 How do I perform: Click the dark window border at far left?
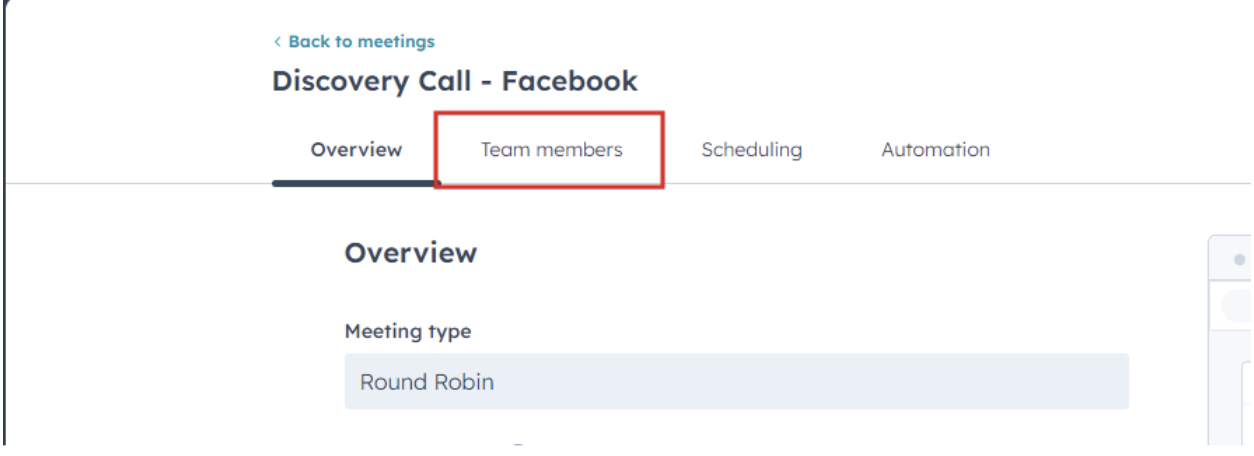(x=4, y=250)
